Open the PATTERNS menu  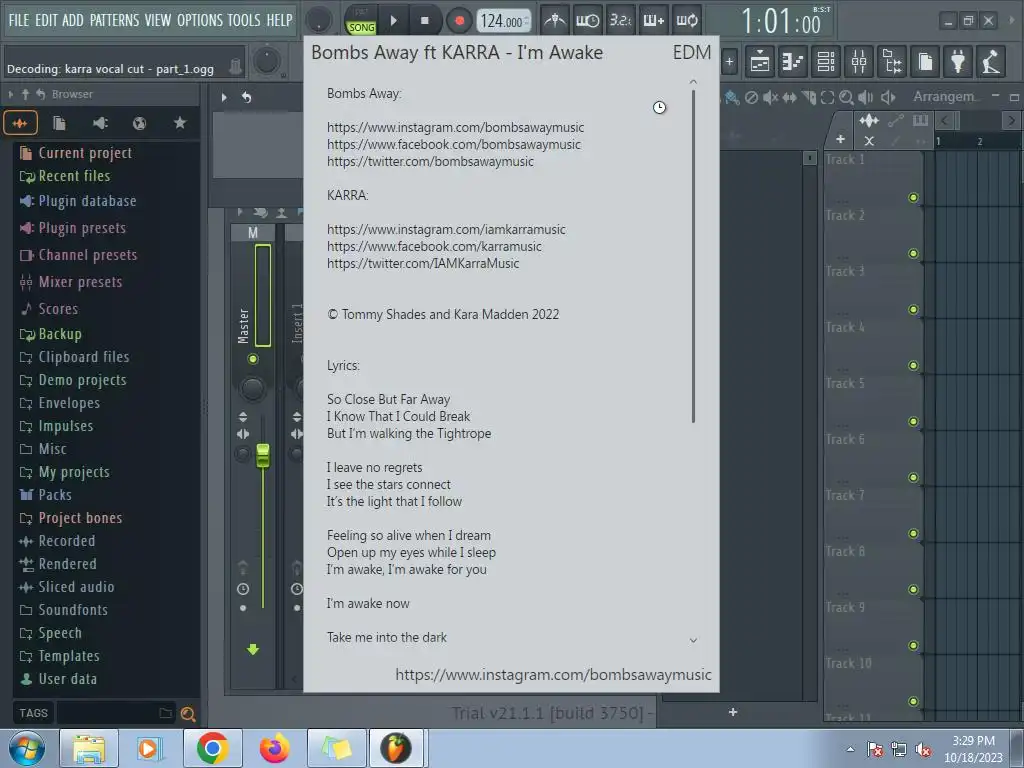tap(114, 20)
